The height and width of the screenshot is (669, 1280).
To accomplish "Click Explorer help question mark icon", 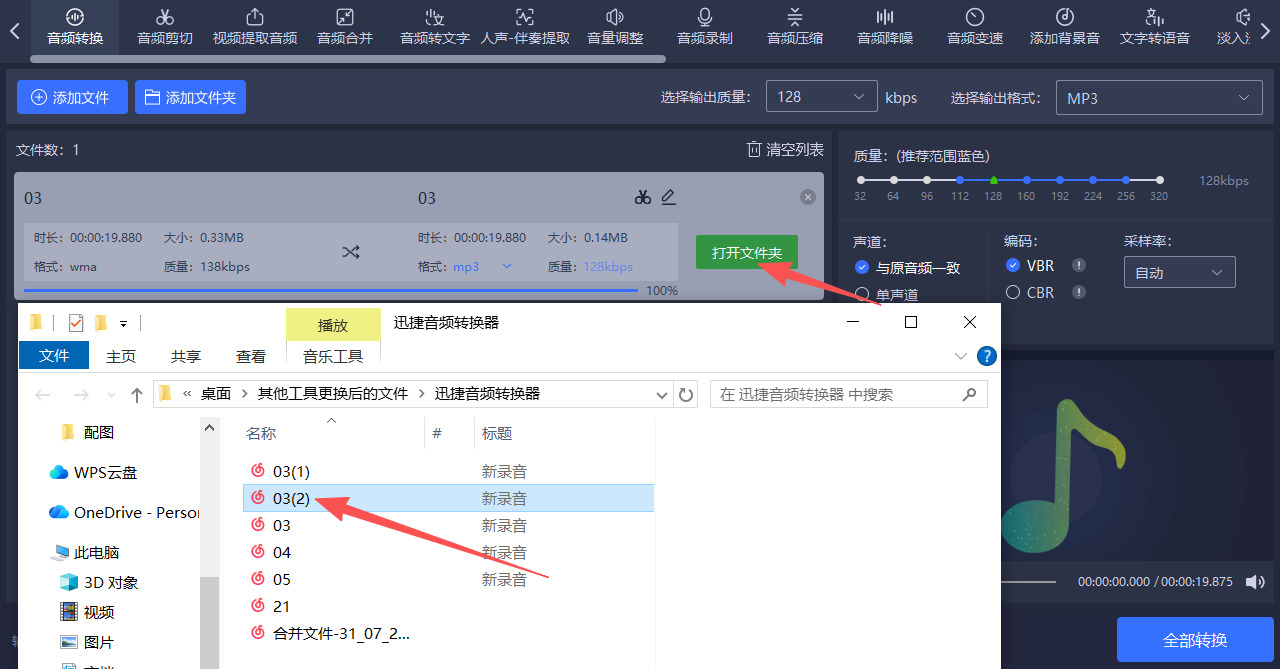I will click(986, 356).
